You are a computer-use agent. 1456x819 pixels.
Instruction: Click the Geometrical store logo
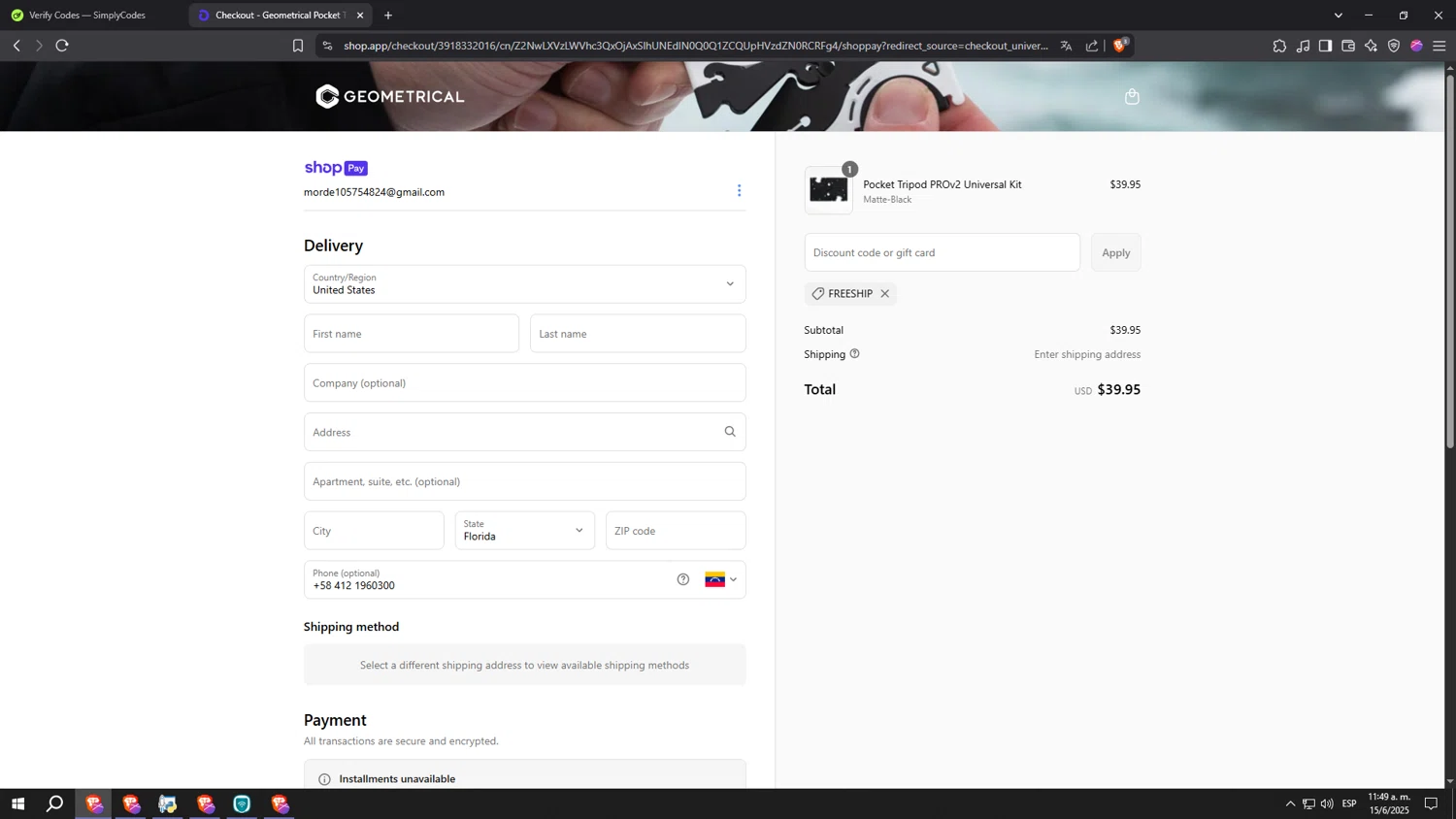(390, 96)
